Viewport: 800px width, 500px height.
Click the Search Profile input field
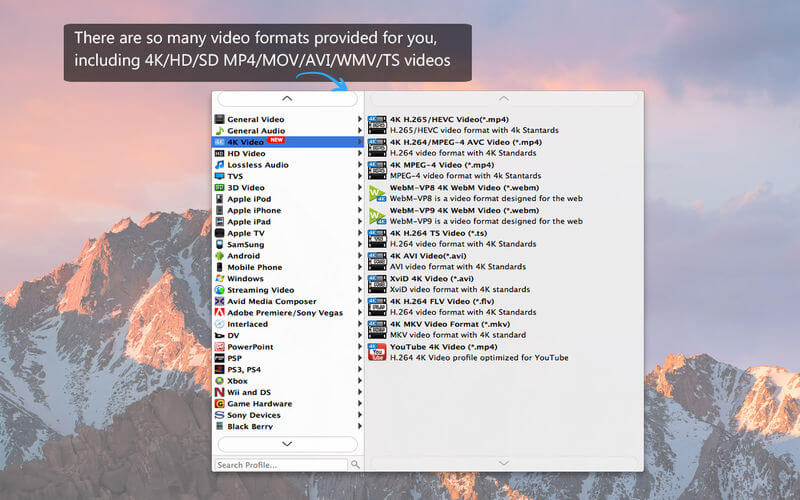281,465
